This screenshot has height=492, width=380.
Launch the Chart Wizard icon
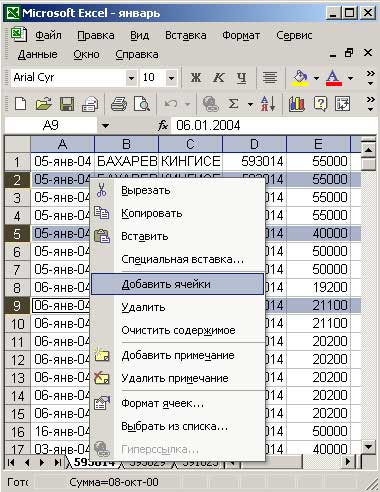pos(296,104)
